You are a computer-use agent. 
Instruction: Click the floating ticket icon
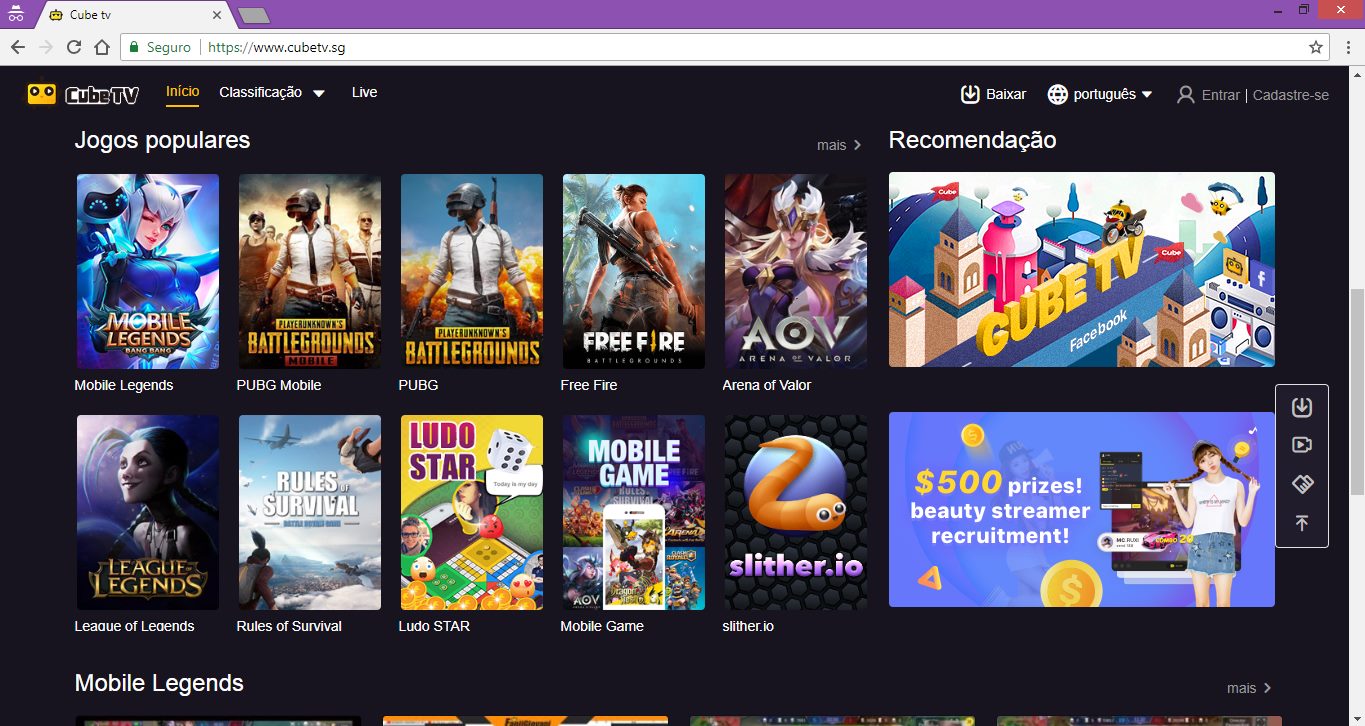pyautogui.click(x=1302, y=484)
